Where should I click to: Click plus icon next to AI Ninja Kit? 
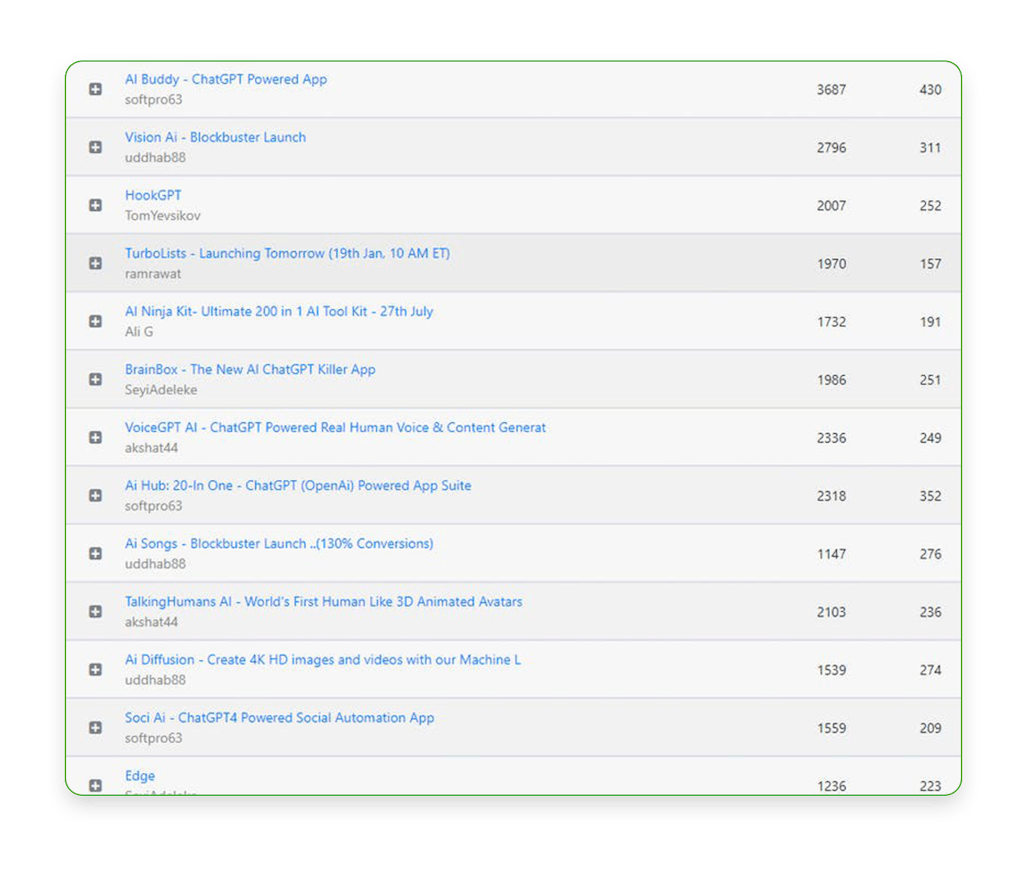(95, 321)
